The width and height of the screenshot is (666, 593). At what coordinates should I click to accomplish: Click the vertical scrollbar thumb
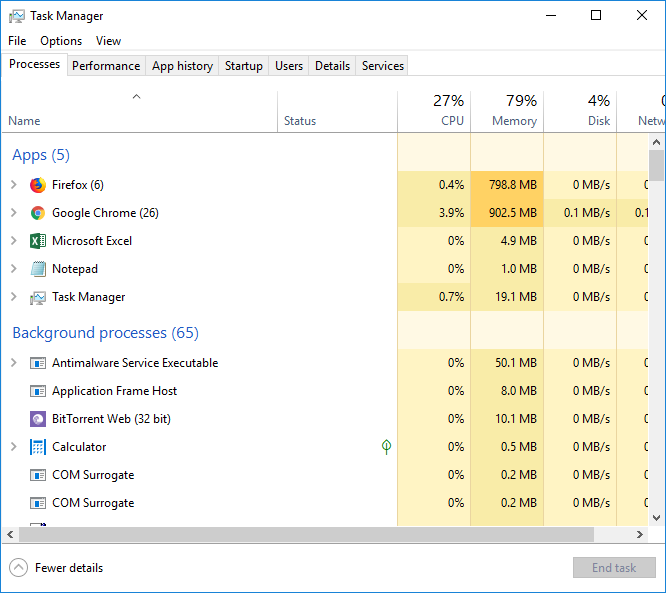[x=656, y=165]
